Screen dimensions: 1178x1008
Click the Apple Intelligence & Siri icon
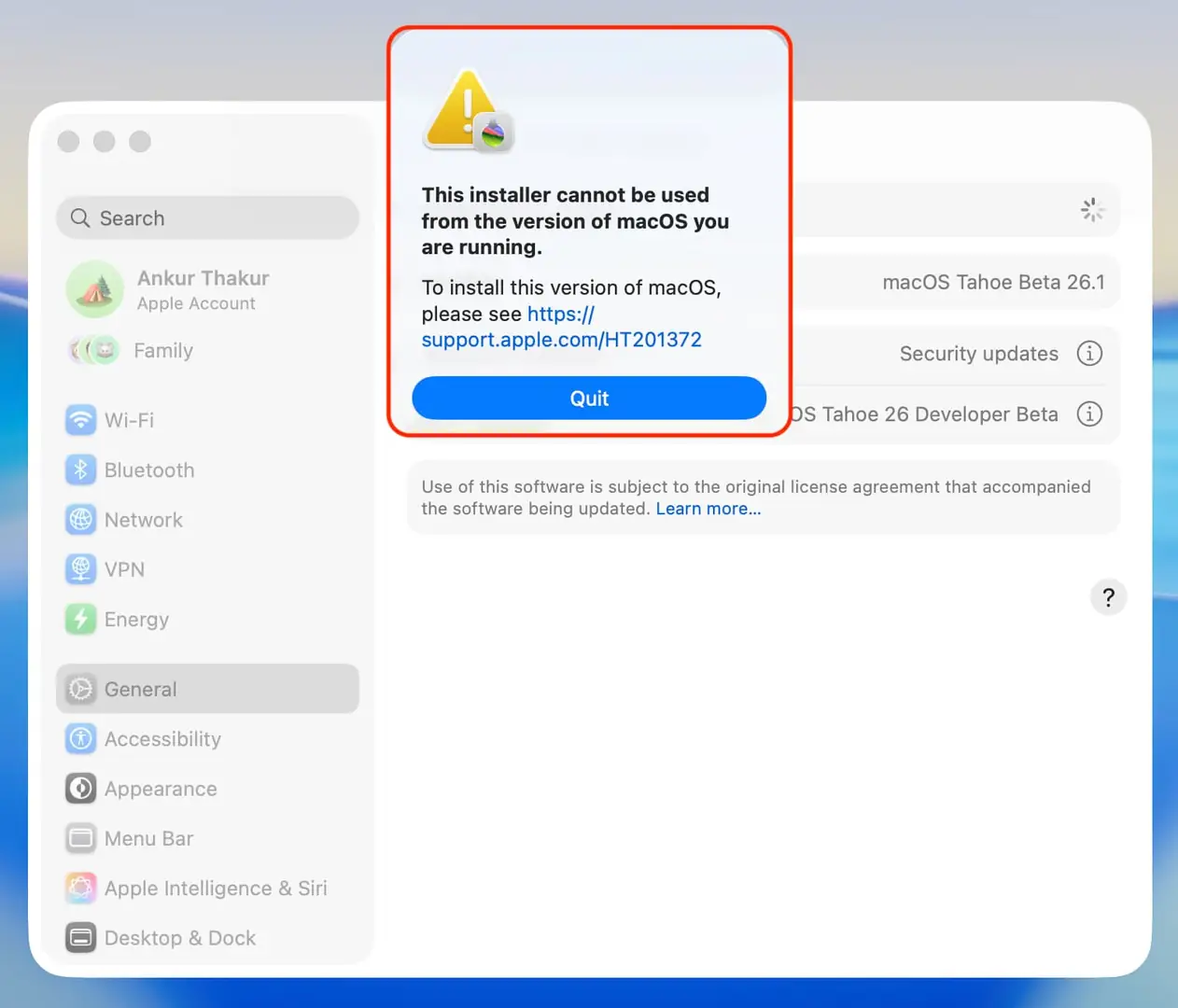(80, 889)
